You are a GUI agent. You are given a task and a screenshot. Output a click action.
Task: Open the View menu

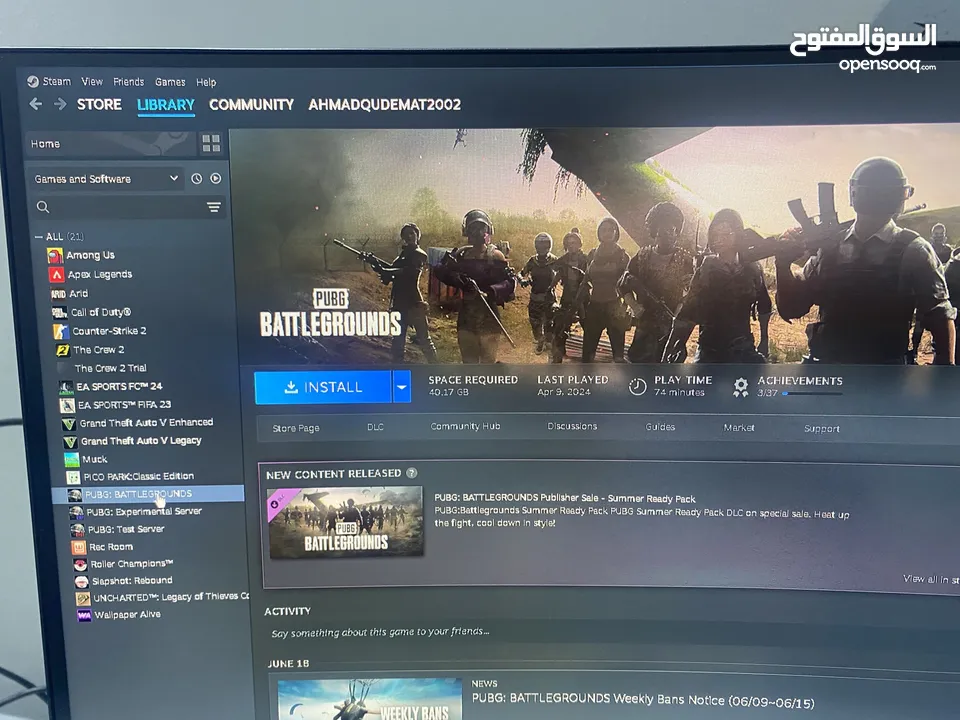pyautogui.click(x=92, y=81)
